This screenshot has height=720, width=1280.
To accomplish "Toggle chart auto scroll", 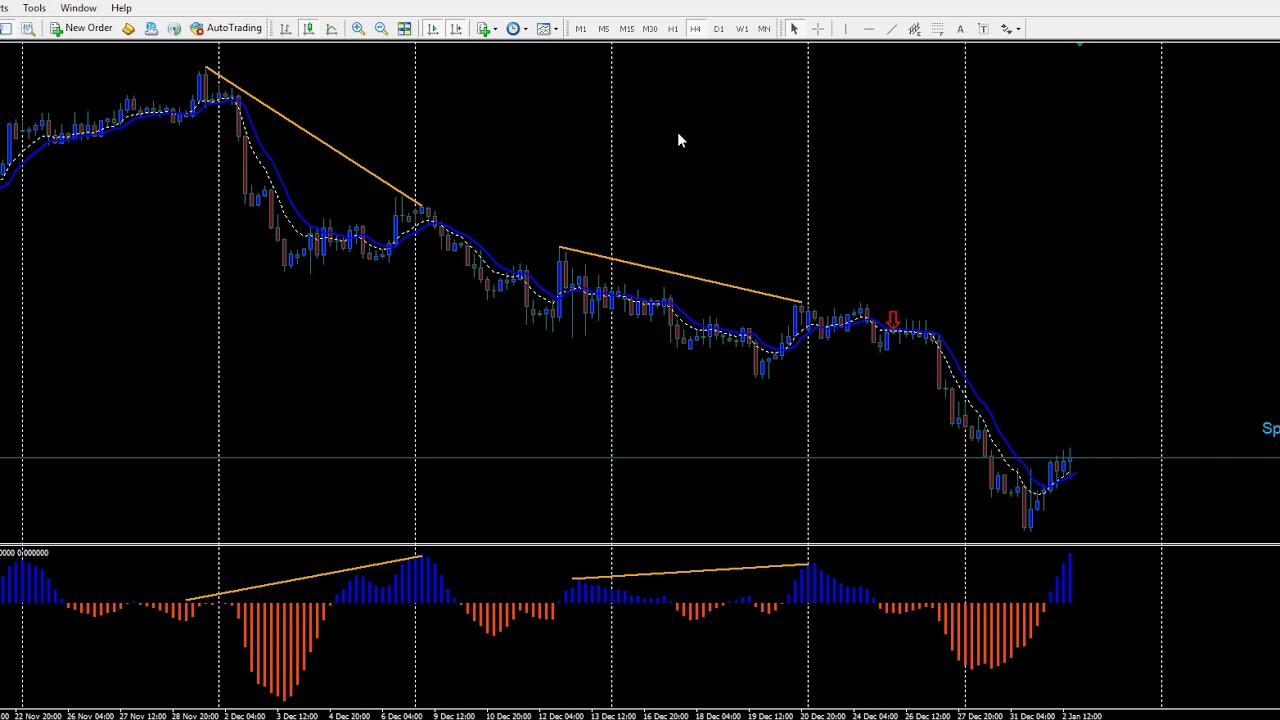I will tap(432, 28).
